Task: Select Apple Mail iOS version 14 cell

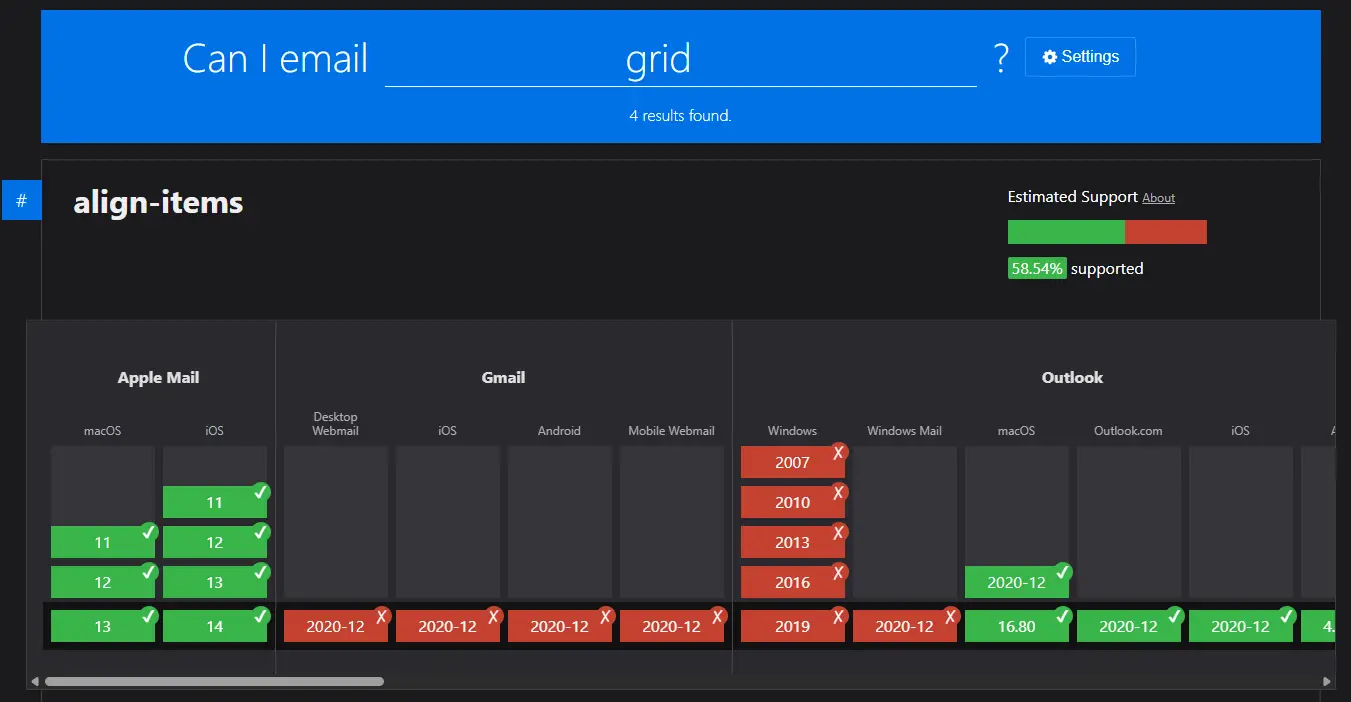Action: click(x=215, y=626)
